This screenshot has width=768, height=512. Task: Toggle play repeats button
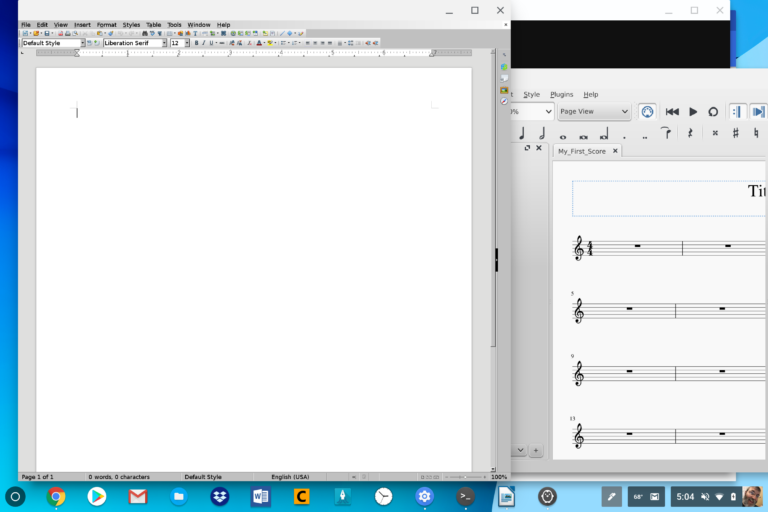click(x=736, y=112)
